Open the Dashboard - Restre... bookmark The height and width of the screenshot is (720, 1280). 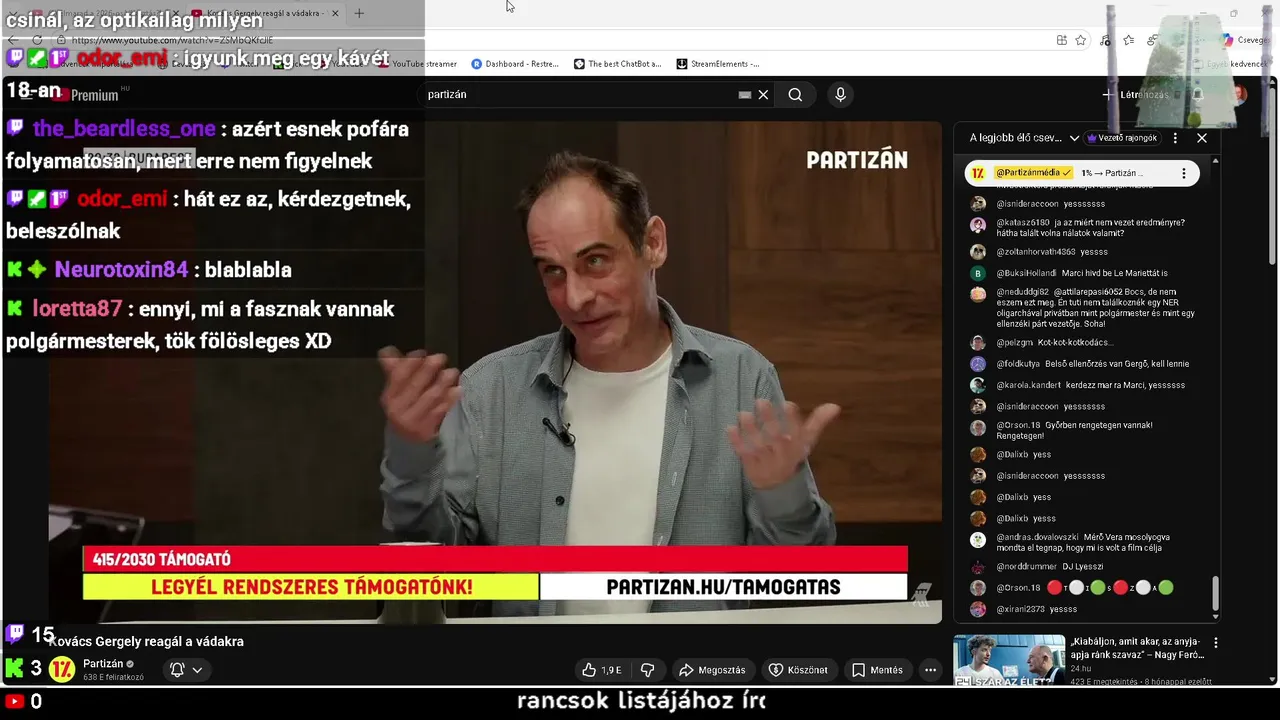tap(514, 64)
